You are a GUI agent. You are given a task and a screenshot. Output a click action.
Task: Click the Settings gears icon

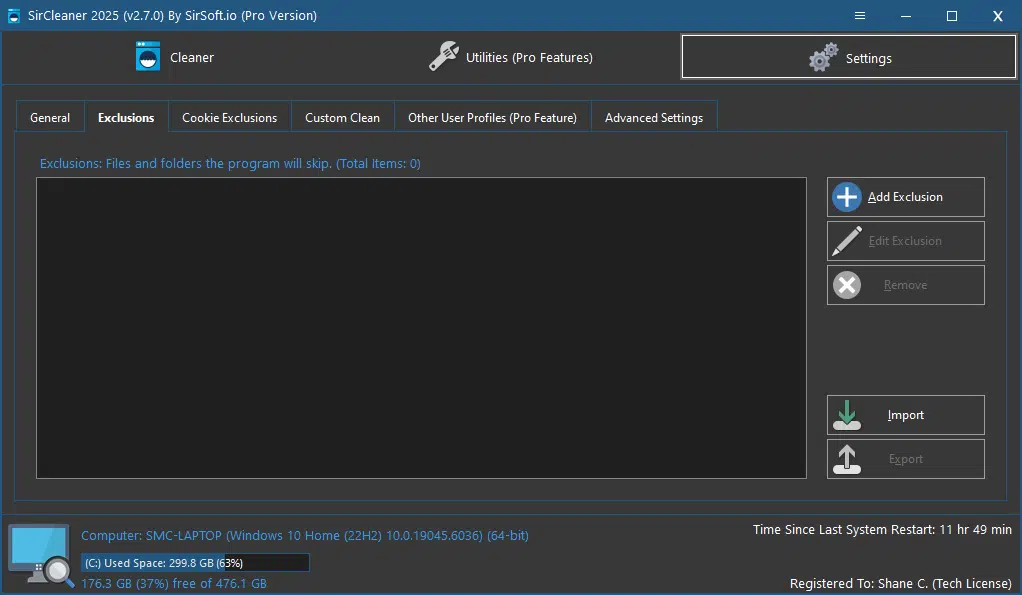pos(823,57)
